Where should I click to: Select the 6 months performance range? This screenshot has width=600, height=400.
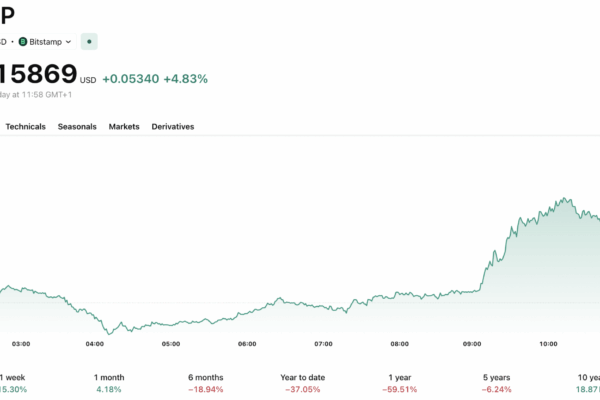pyautogui.click(x=205, y=384)
